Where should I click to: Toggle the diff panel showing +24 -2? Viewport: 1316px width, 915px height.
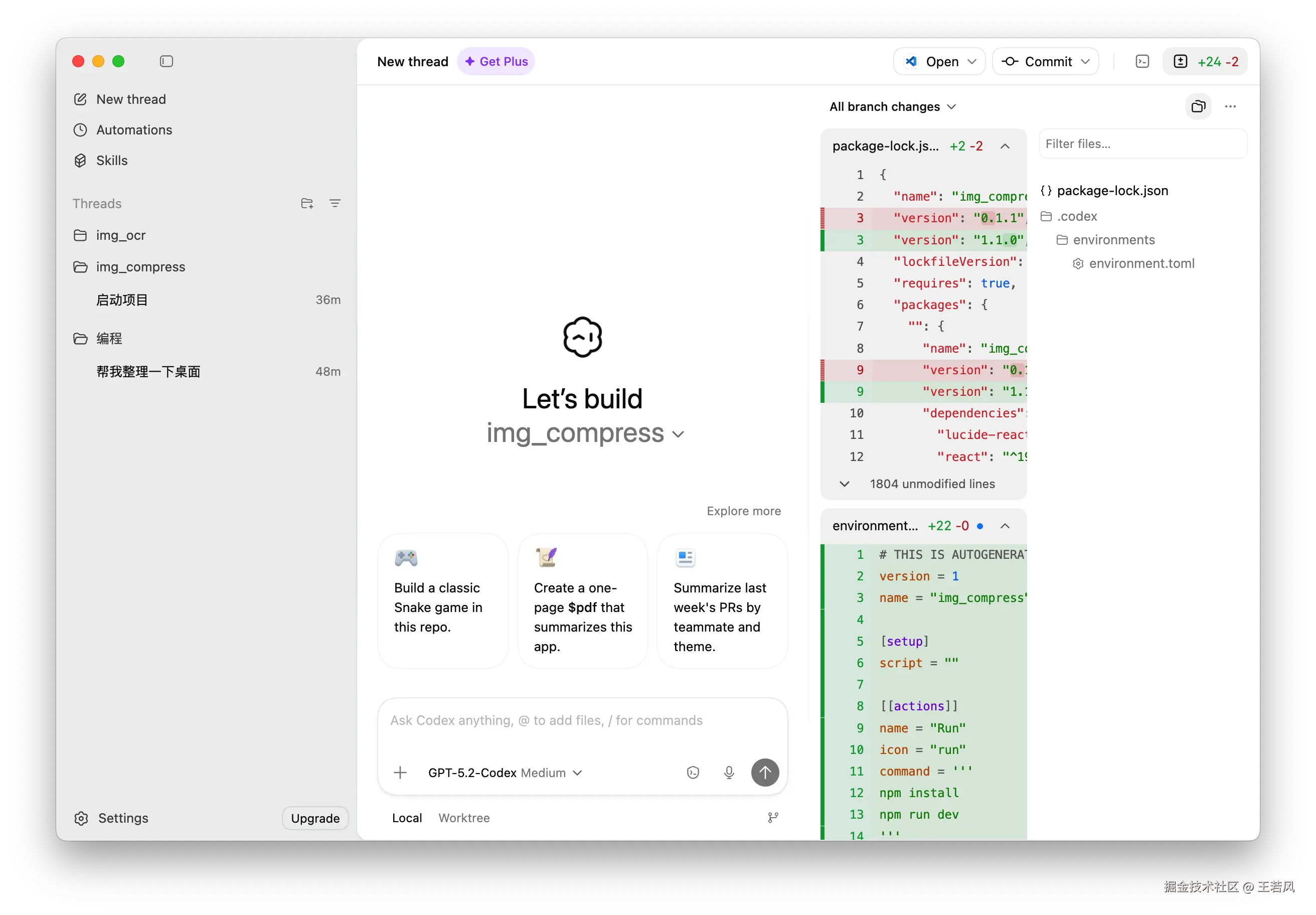pos(1205,61)
